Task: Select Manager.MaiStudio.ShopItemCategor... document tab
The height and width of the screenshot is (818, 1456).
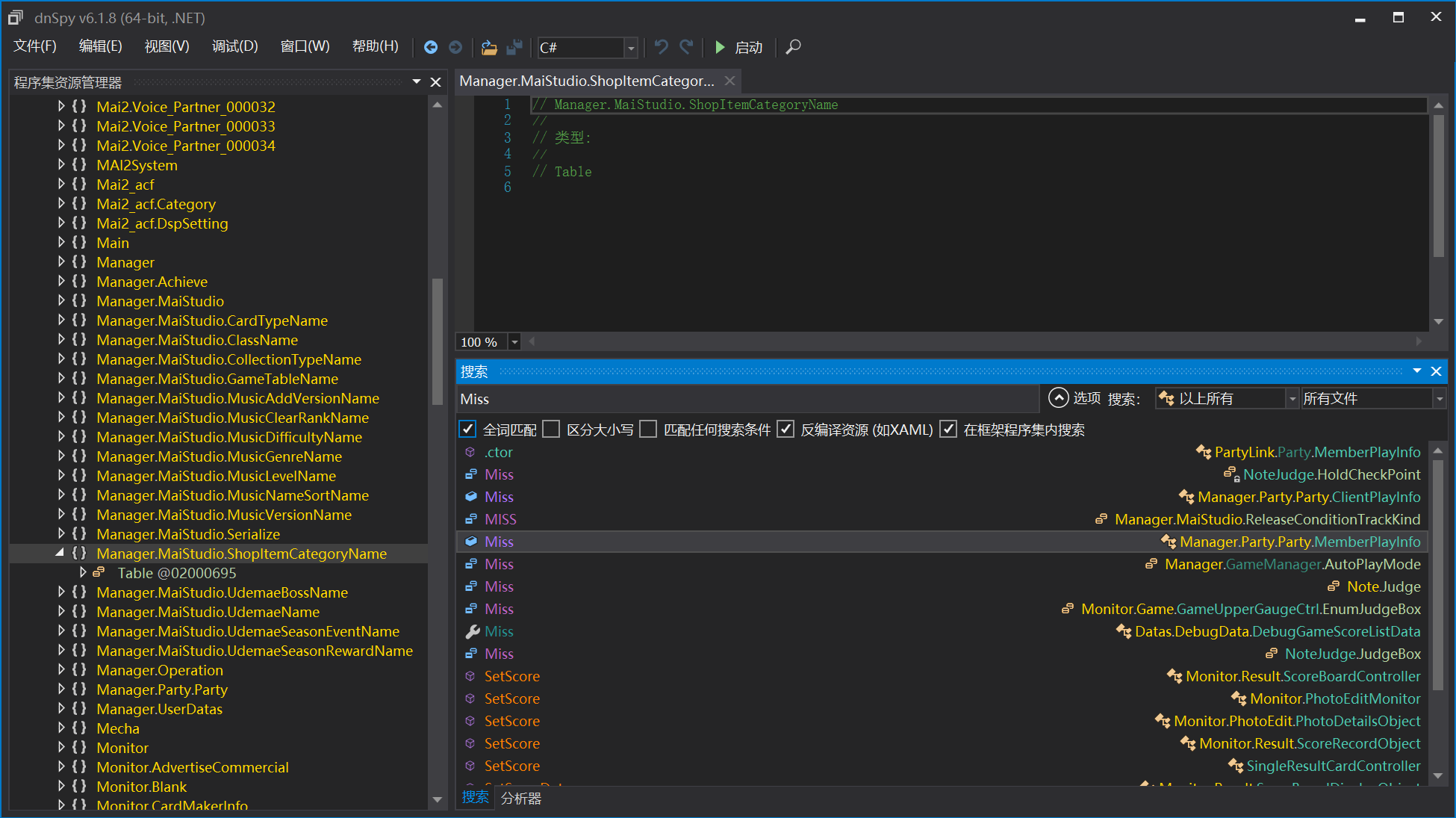Action: [x=587, y=81]
